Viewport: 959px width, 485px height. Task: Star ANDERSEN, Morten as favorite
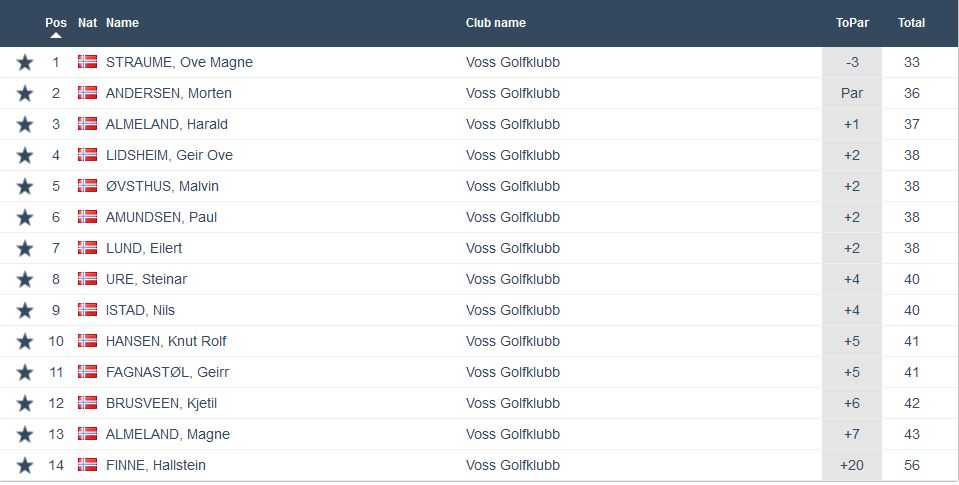[25, 94]
